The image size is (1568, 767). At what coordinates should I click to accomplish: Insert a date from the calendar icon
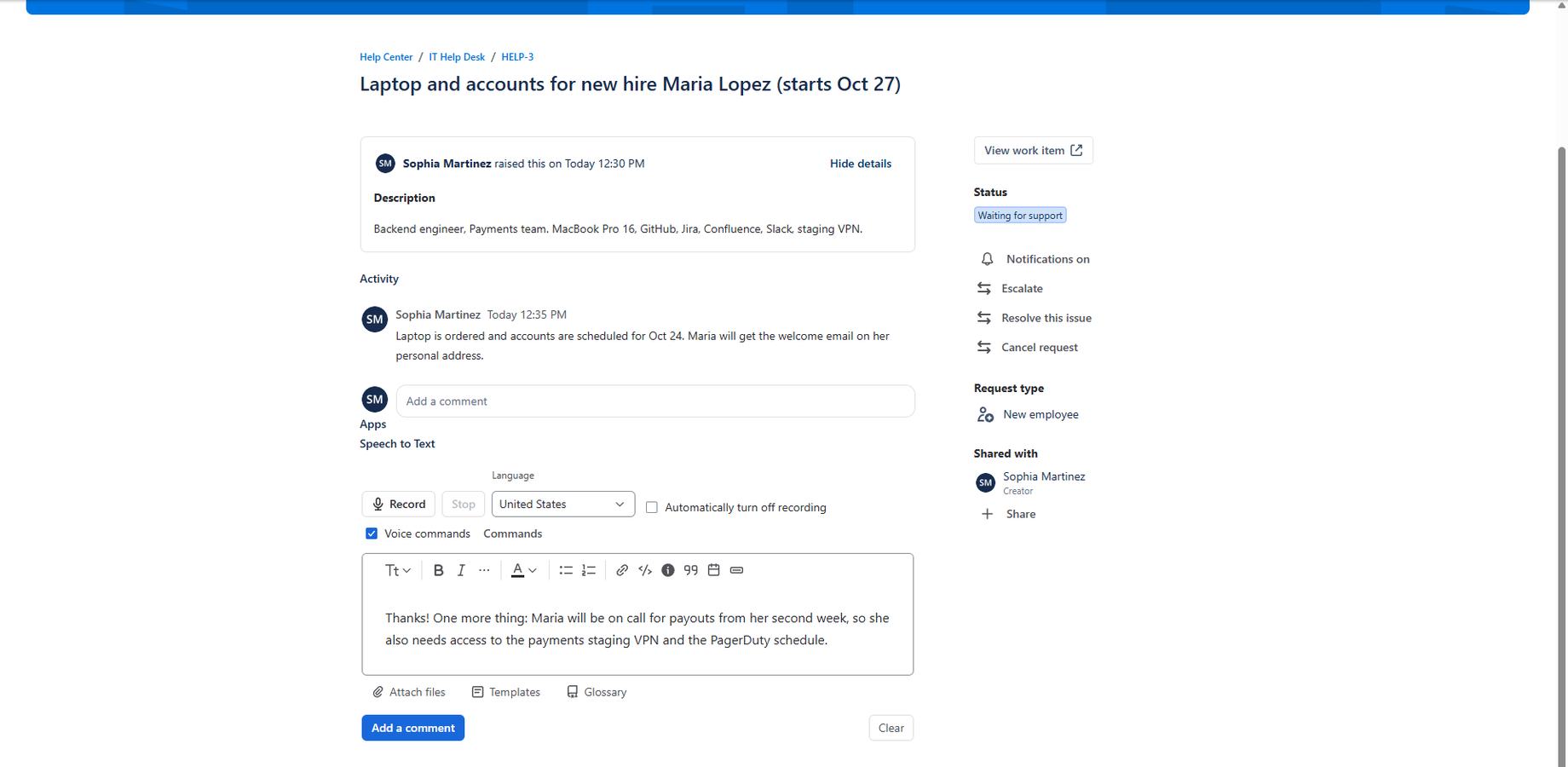tap(714, 570)
